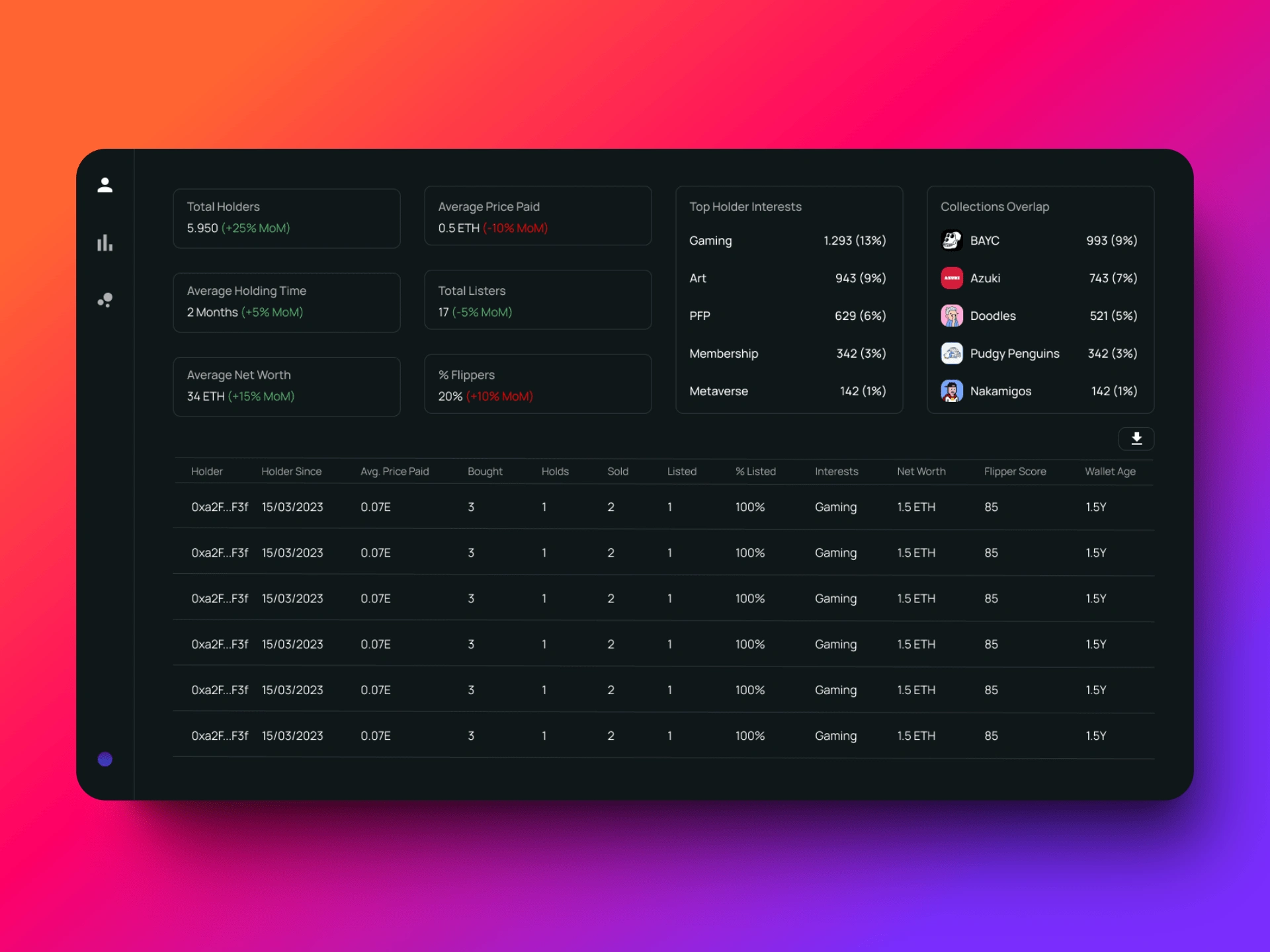The height and width of the screenshot is (952, 1270).
Task: Open the Average Holding Time stat card
Action: [x=286, y=302]
